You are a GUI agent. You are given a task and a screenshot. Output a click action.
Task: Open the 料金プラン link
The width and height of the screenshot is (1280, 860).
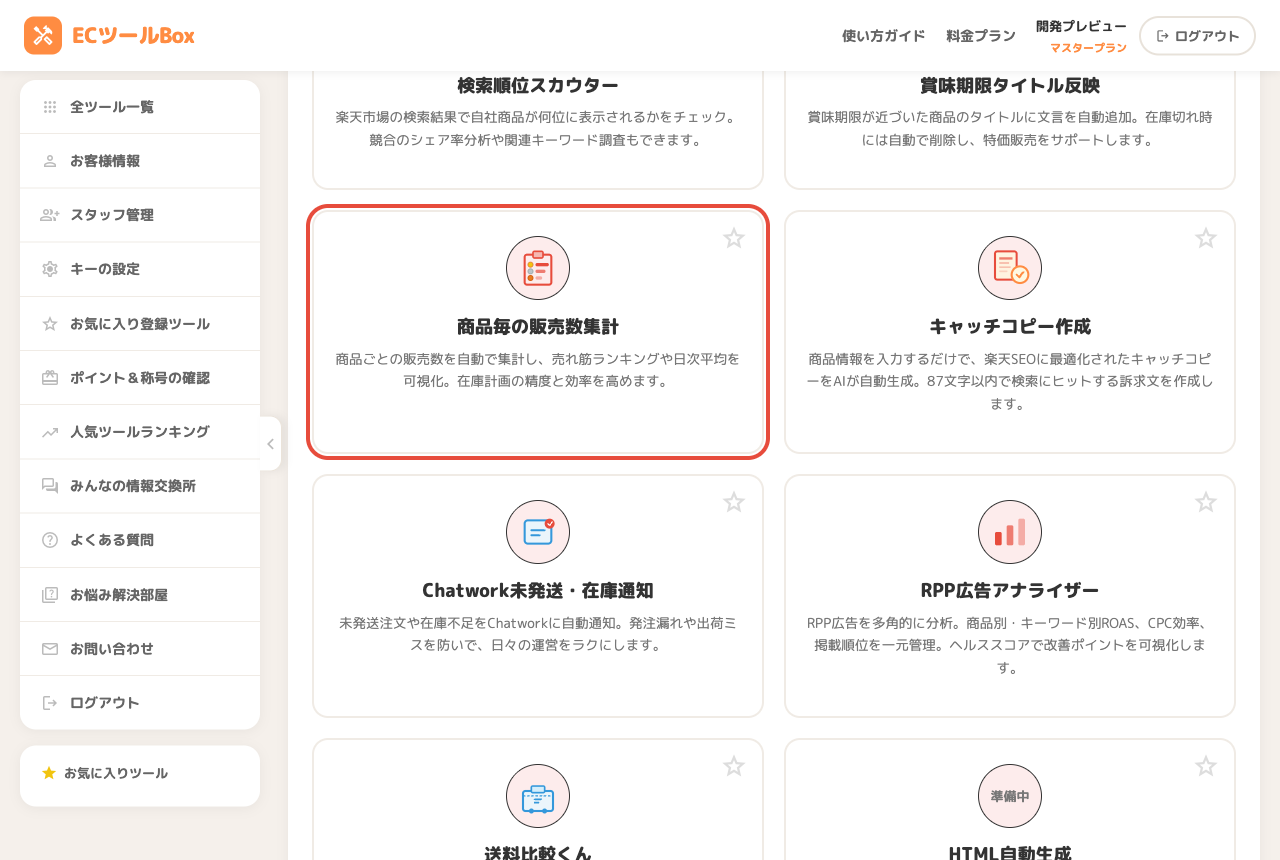pyautogui.click(x=981, y=36)
